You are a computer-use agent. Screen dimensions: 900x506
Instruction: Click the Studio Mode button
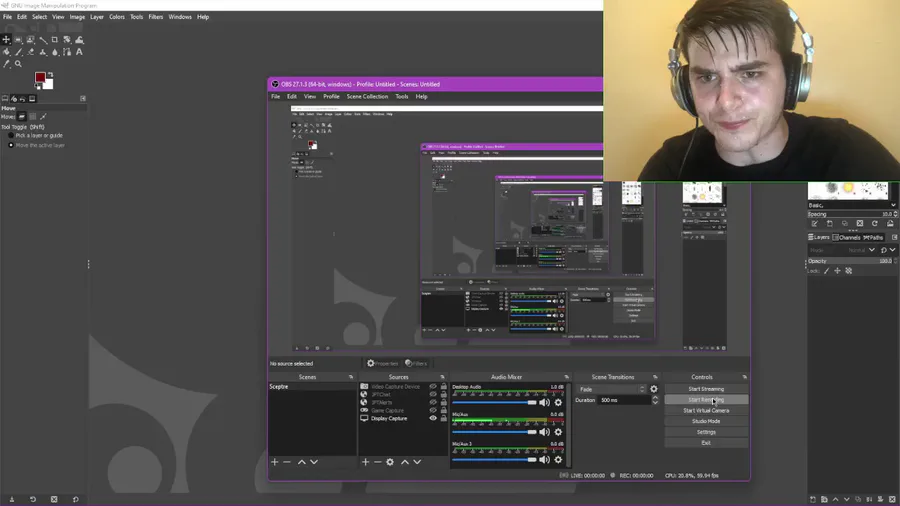(706, 421)
